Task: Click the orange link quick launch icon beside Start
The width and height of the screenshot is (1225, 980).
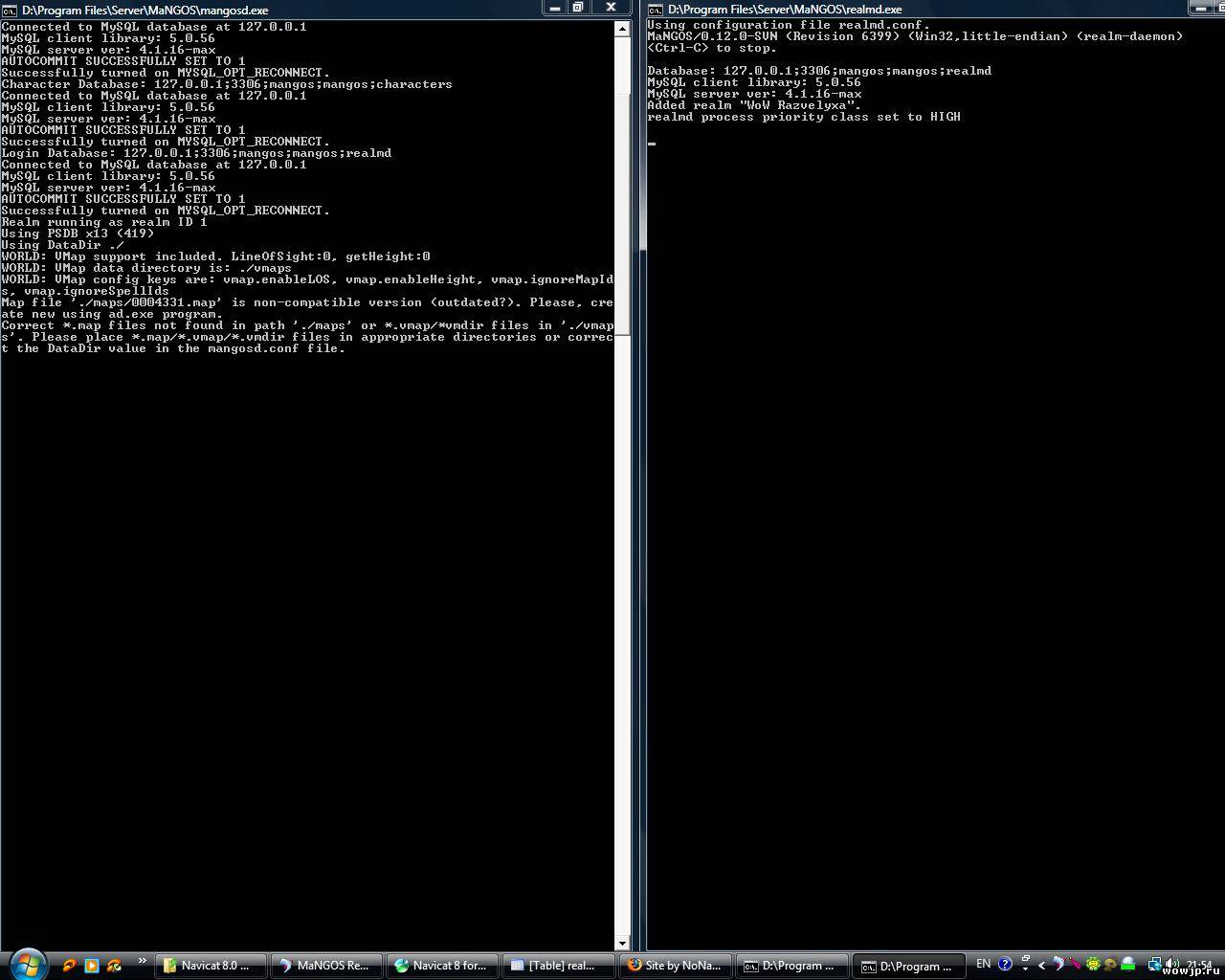Action: coord(69,965)
